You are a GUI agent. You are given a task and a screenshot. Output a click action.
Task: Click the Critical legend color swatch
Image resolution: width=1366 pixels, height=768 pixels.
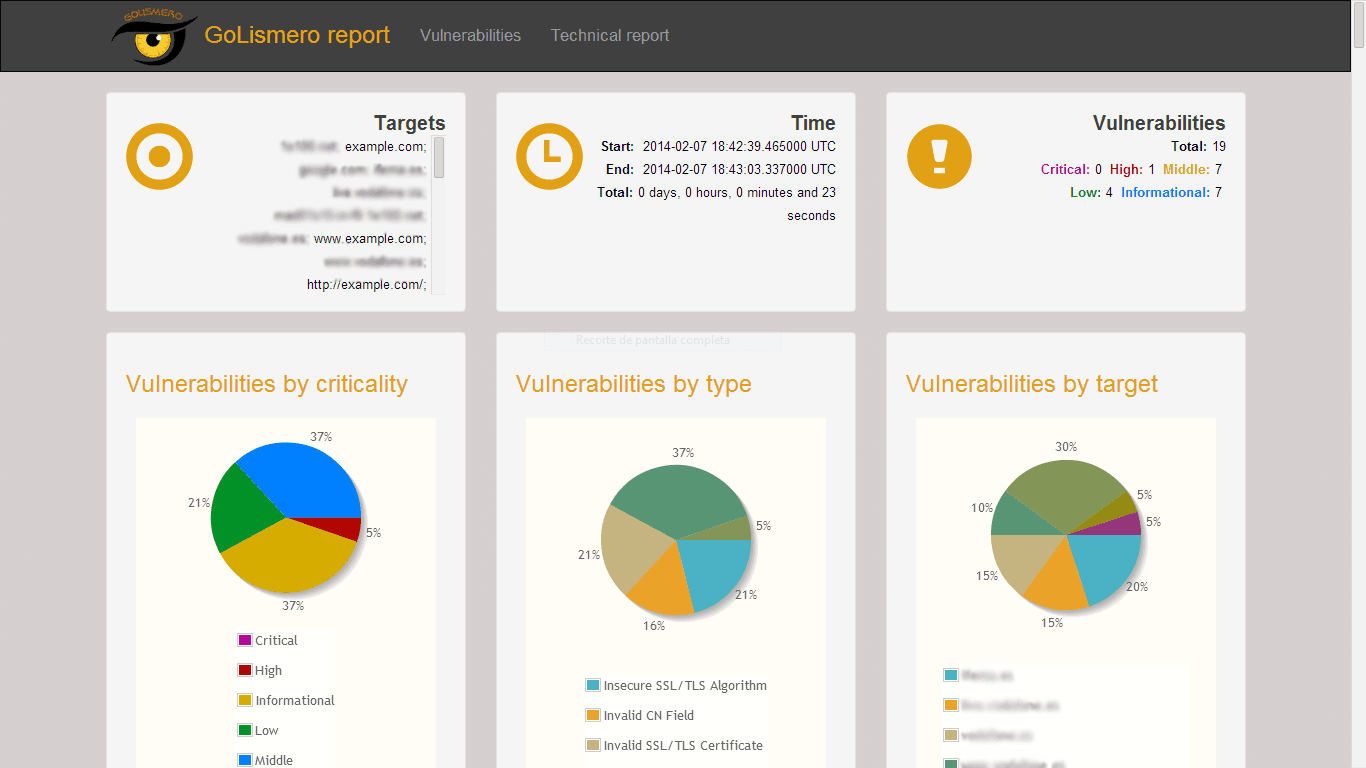coord(244,640)
